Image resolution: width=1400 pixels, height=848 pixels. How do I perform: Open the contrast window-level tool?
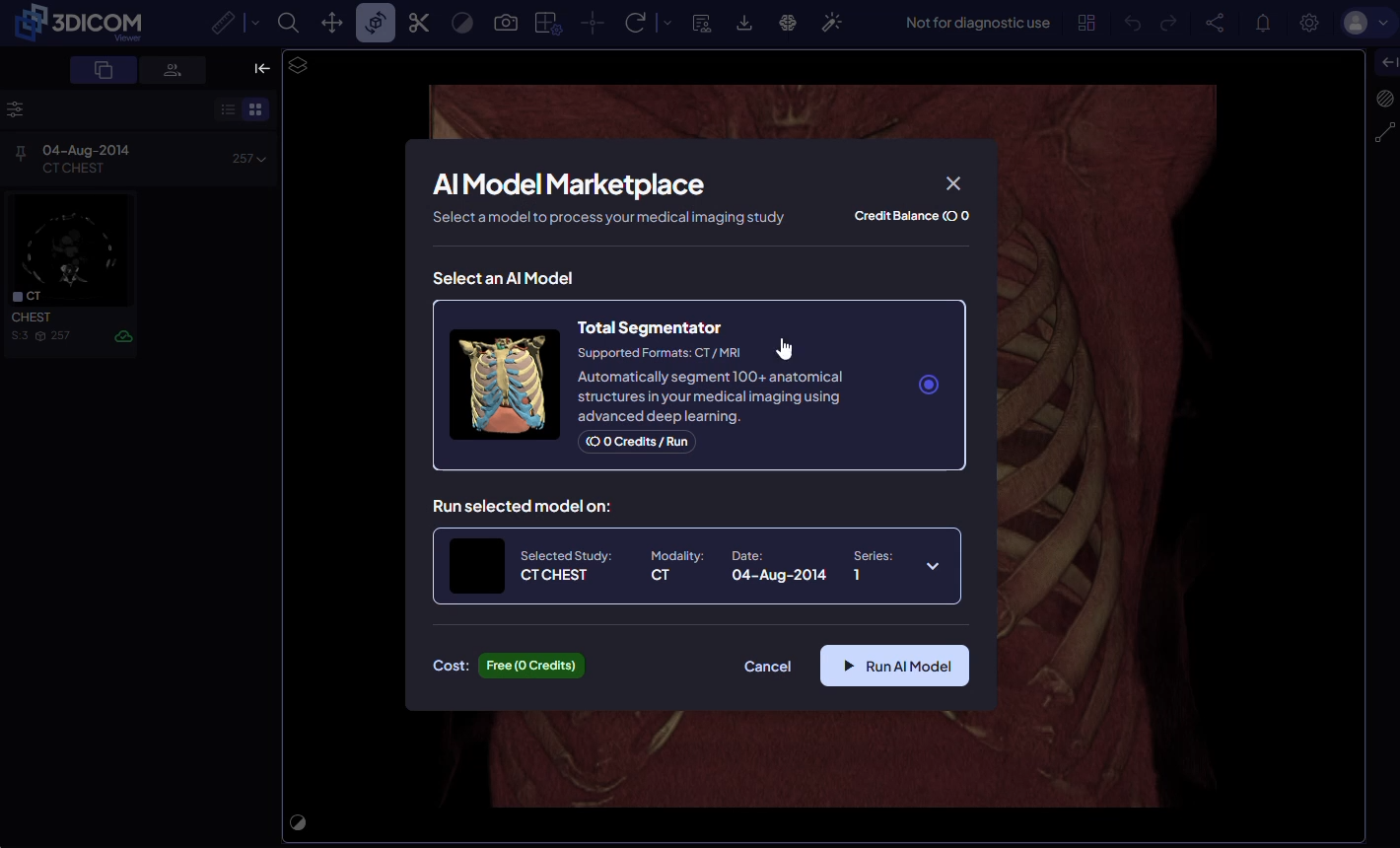[462, 23]
